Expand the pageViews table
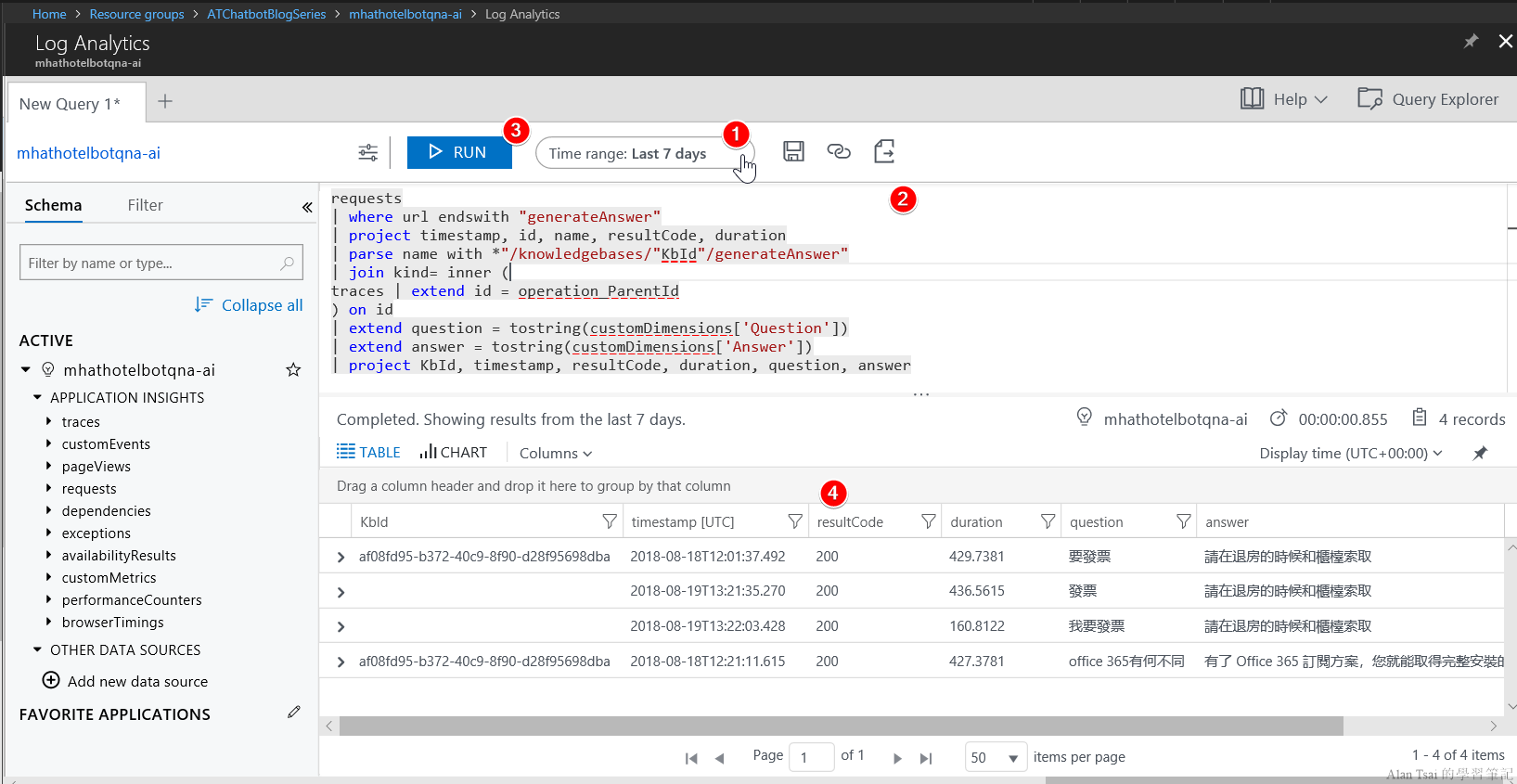This screenshot has height=784, width=1517. [49, 466]
